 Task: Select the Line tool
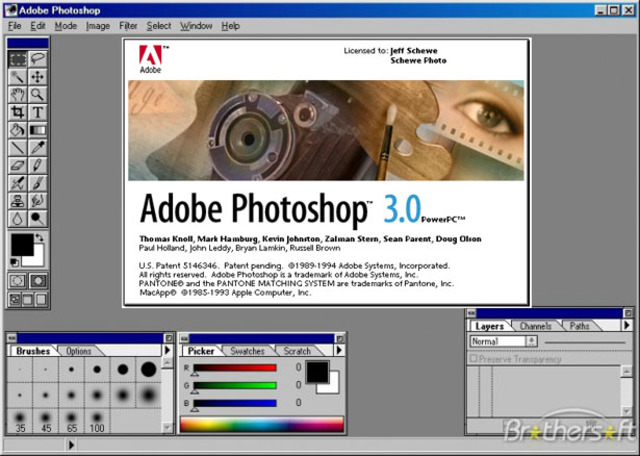(x=18, y=148)
